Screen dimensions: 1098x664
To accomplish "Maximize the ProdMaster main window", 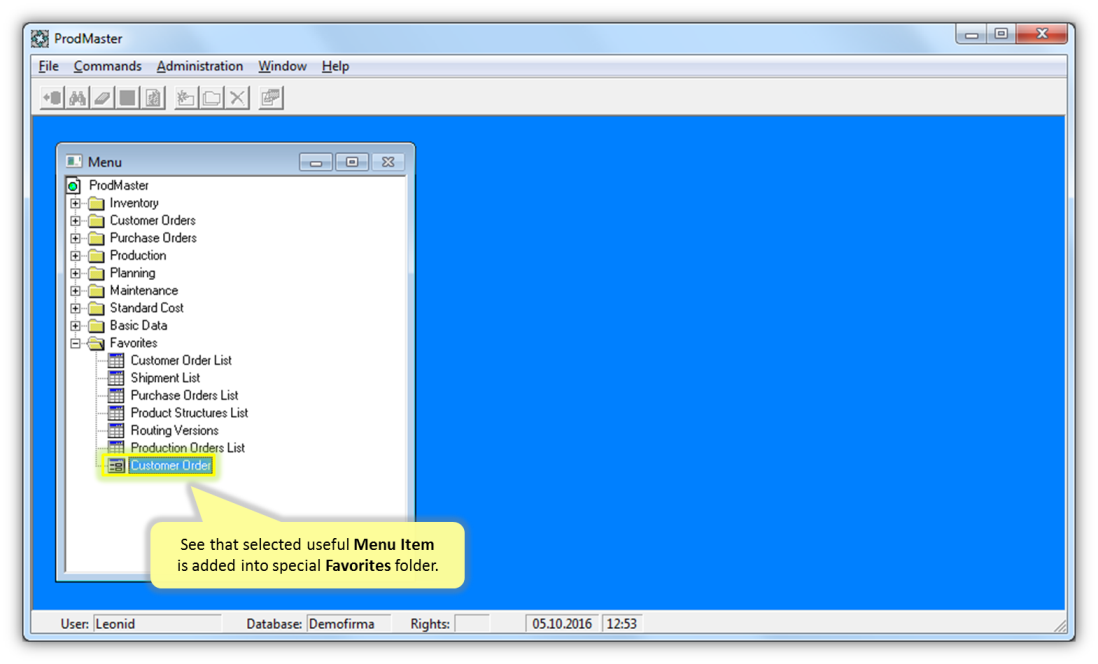I will pyautogui.click(x=1001, y=34).
